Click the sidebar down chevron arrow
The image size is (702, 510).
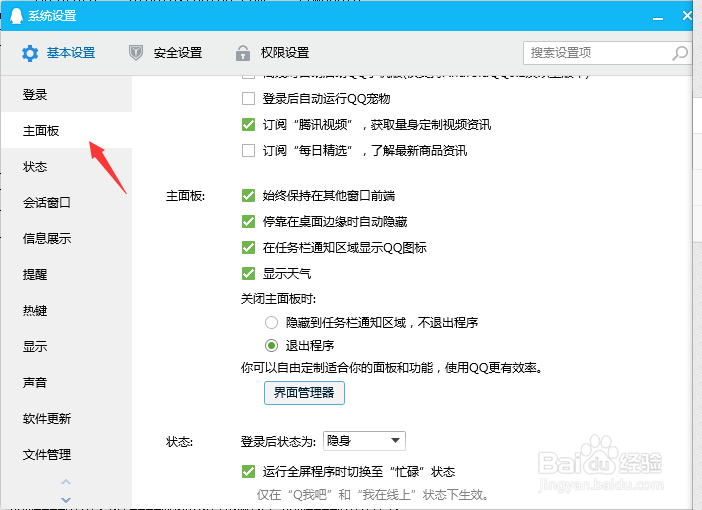[66, 500]
